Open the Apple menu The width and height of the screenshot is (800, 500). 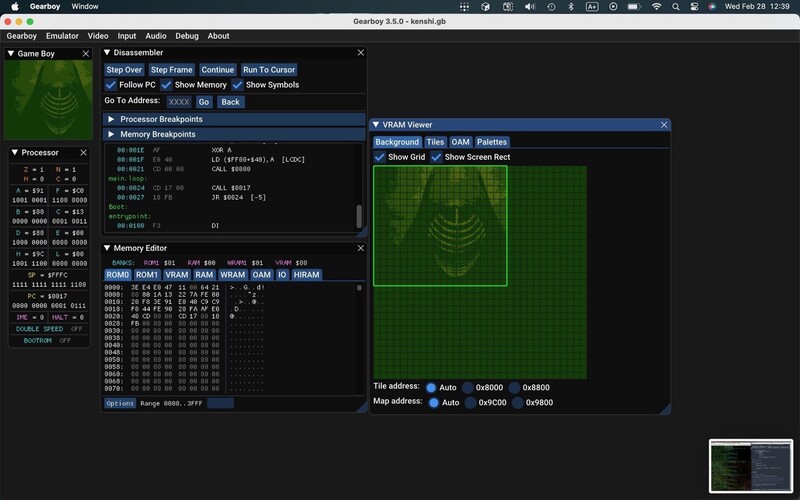(x=15, y=7)
